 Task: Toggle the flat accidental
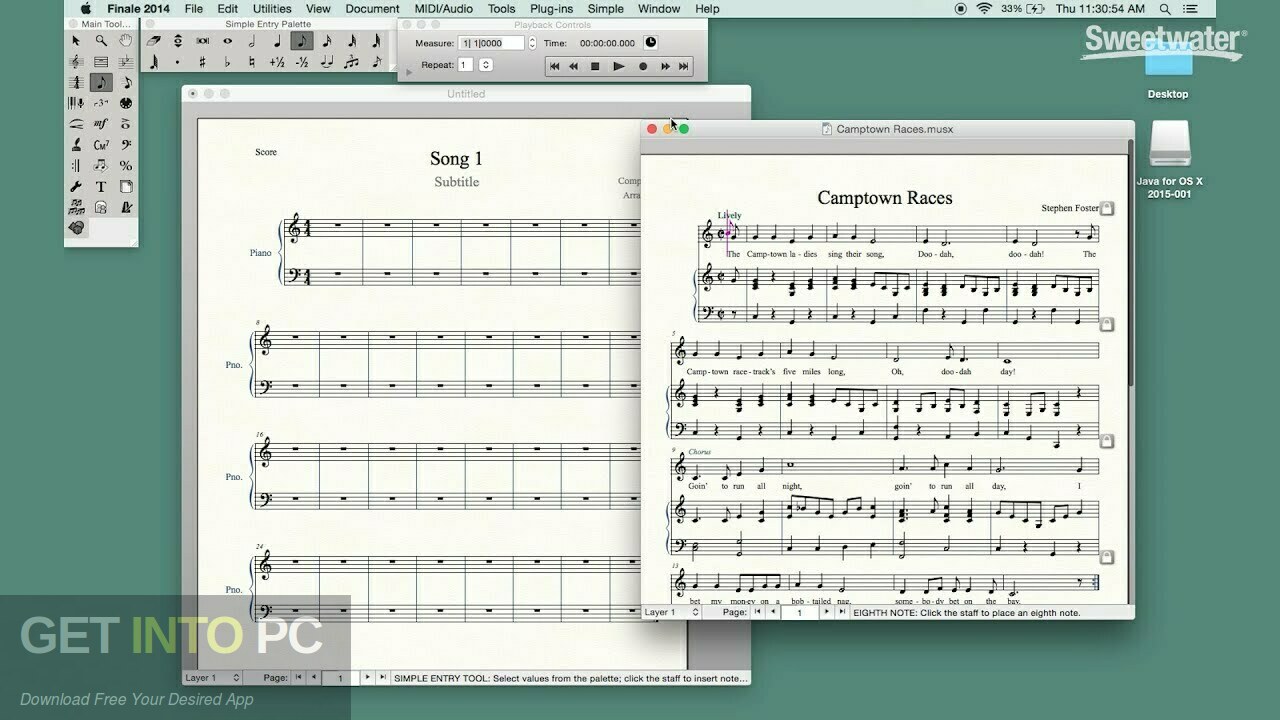[x=228, y=62]
